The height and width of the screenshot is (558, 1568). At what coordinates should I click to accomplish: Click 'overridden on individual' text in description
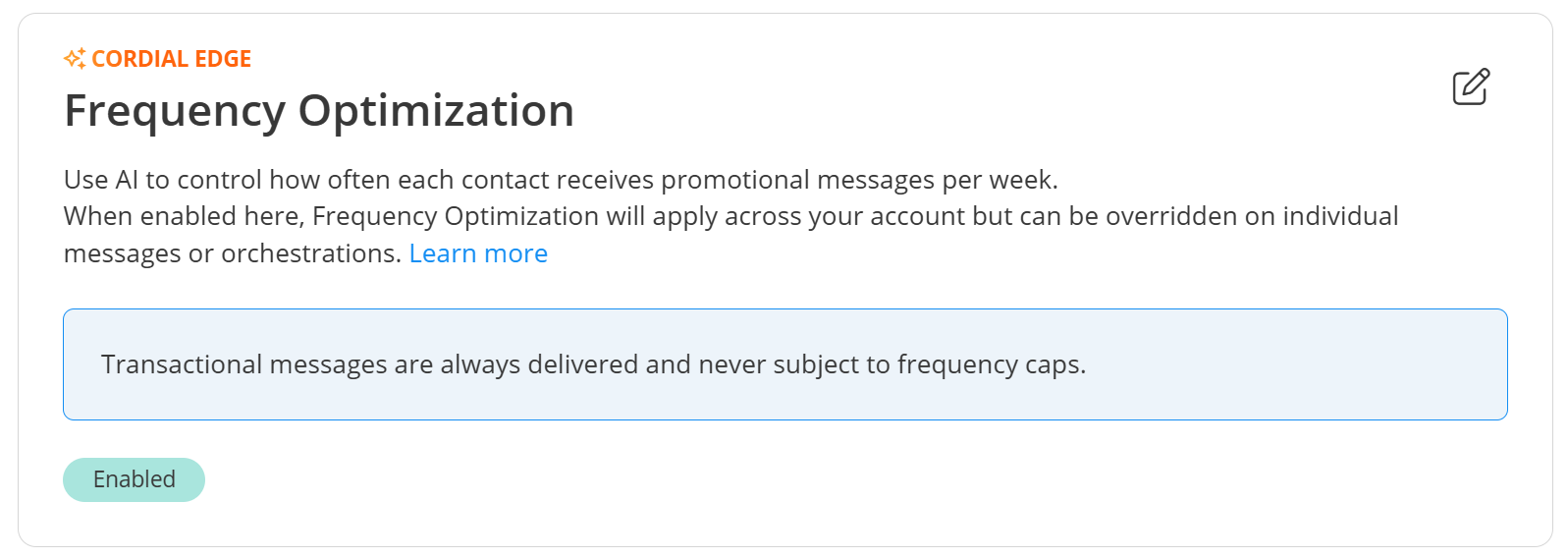pos(1252,216)
